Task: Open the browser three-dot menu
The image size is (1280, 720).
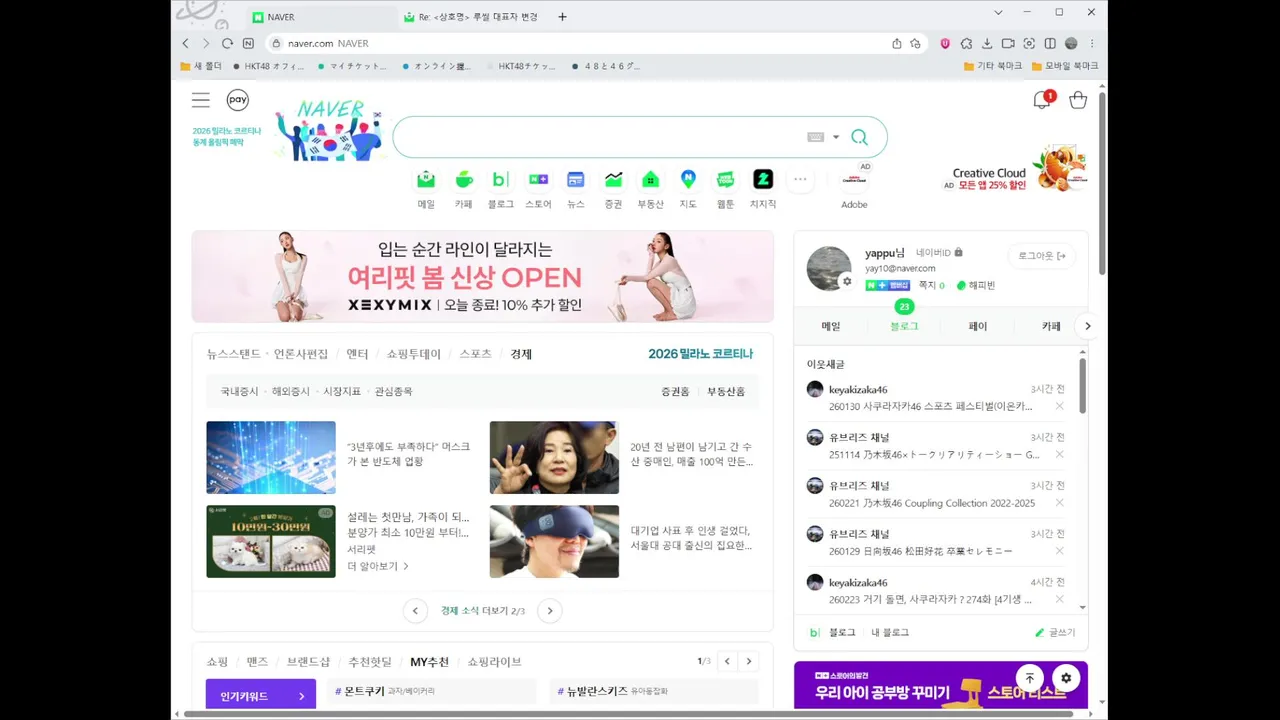Action: tap(1092, 43)
